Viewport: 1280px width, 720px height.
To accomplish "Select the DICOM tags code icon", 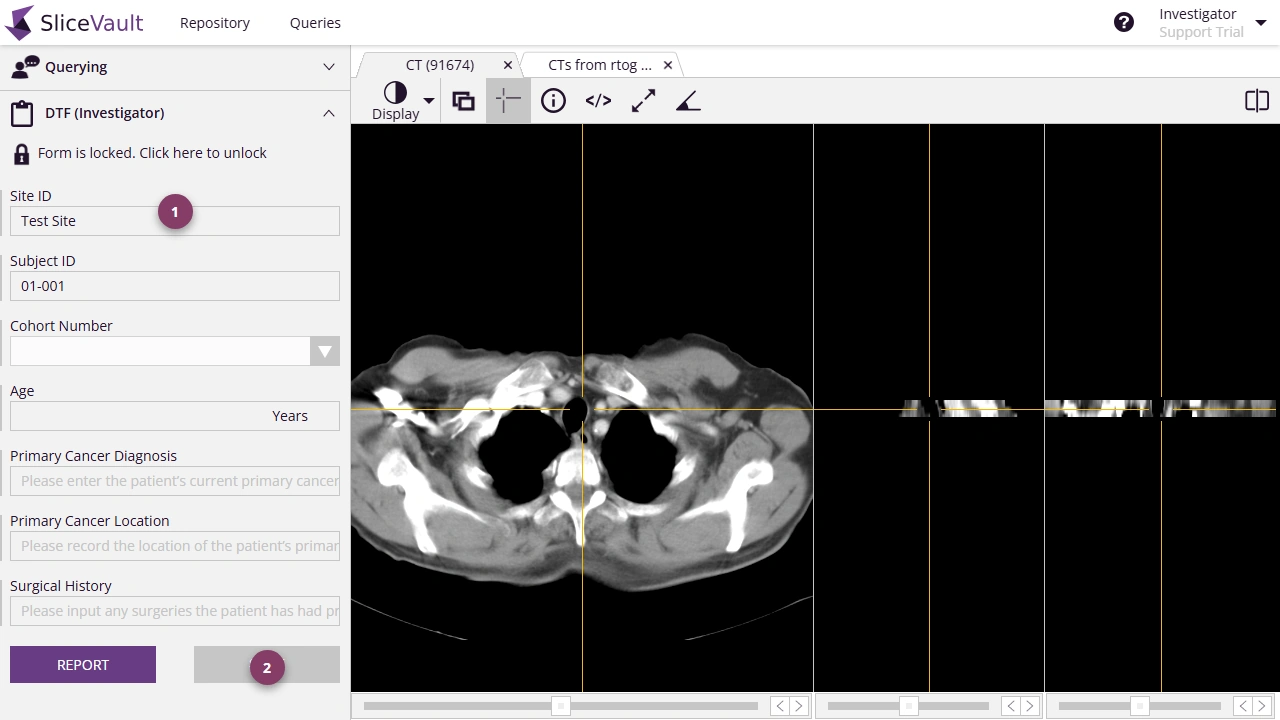I will coord(598,100).
